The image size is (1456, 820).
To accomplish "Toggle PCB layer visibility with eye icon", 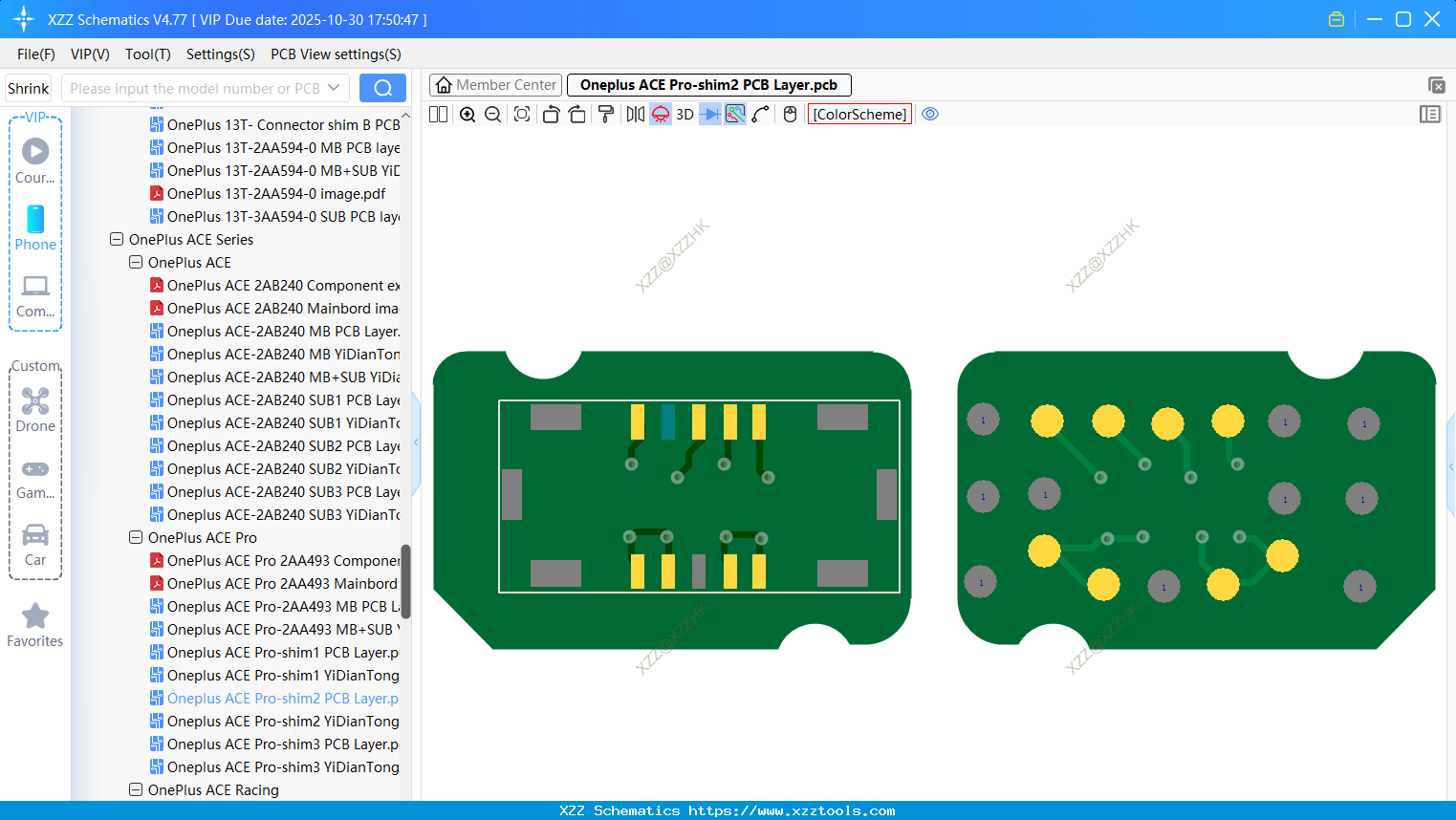I will 930,114.
